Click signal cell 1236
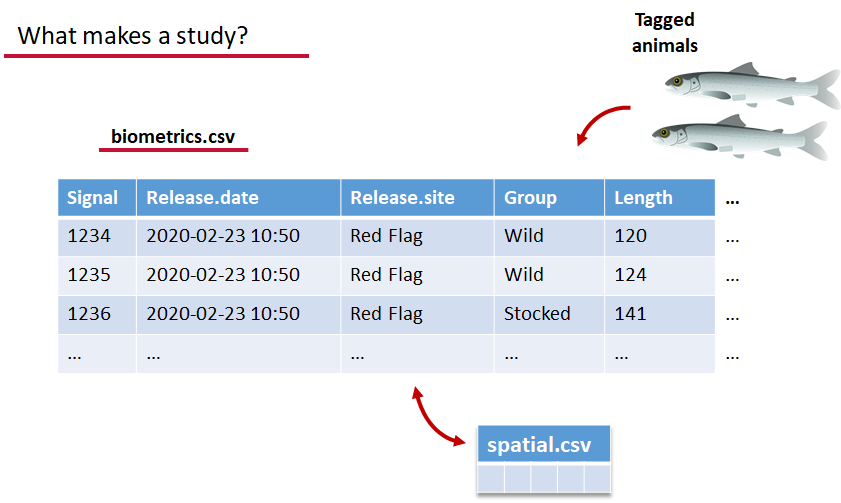This screenshot has width=841, height=503. [x=97, y=315]
